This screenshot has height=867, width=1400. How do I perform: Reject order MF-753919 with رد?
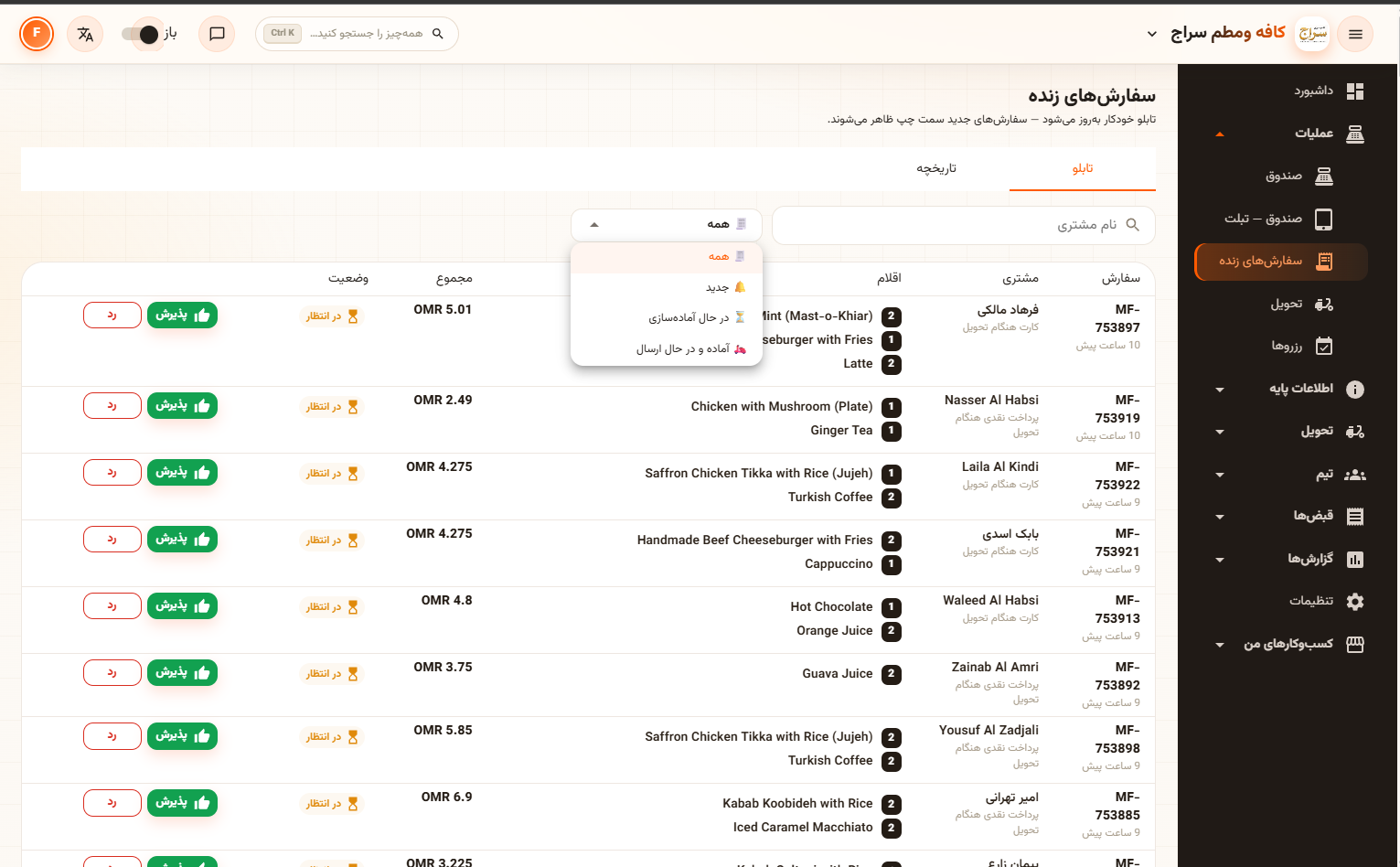[112, 406]
